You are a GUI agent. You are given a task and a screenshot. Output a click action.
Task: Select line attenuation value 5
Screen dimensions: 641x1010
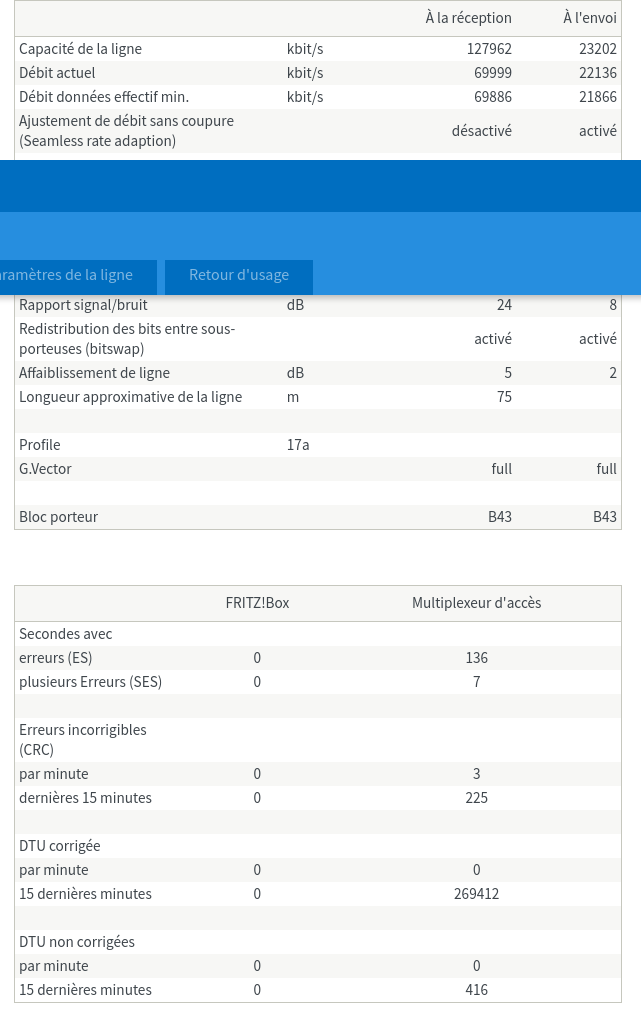[508, 373]
